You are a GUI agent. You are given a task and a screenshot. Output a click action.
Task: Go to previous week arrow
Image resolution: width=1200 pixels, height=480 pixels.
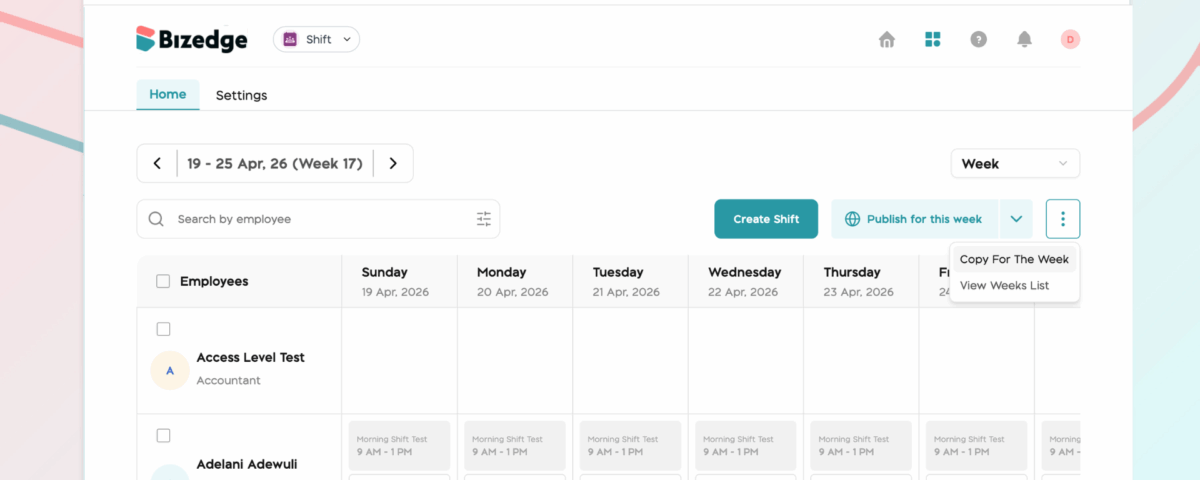157,163
